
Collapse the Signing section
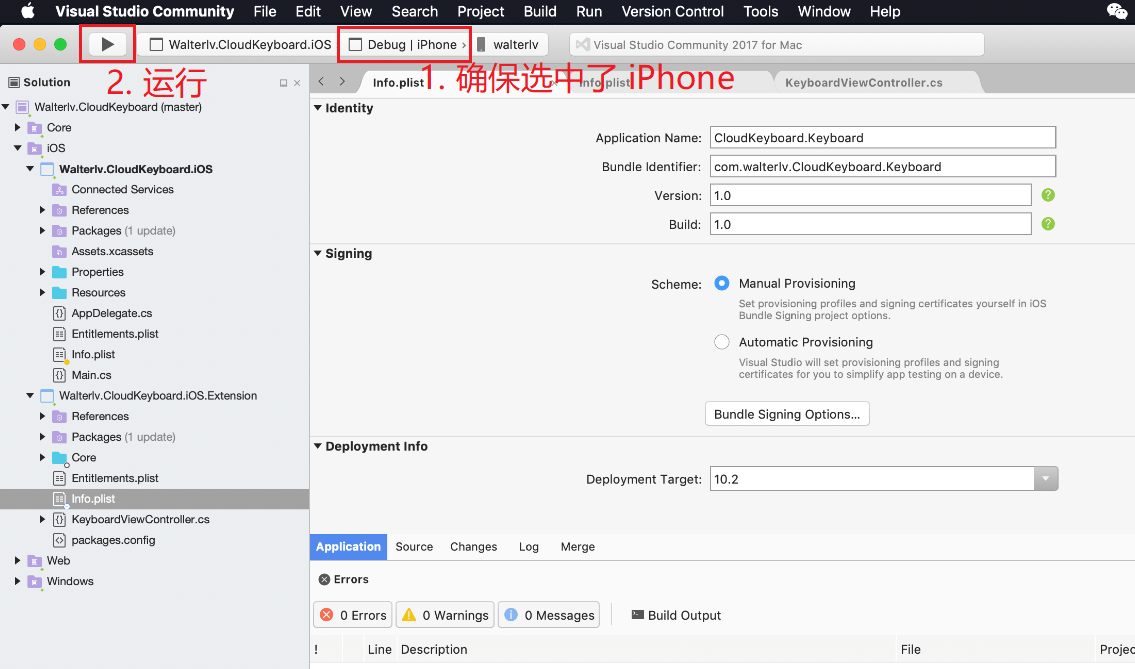pyautogui.click(x=318, y=254)
